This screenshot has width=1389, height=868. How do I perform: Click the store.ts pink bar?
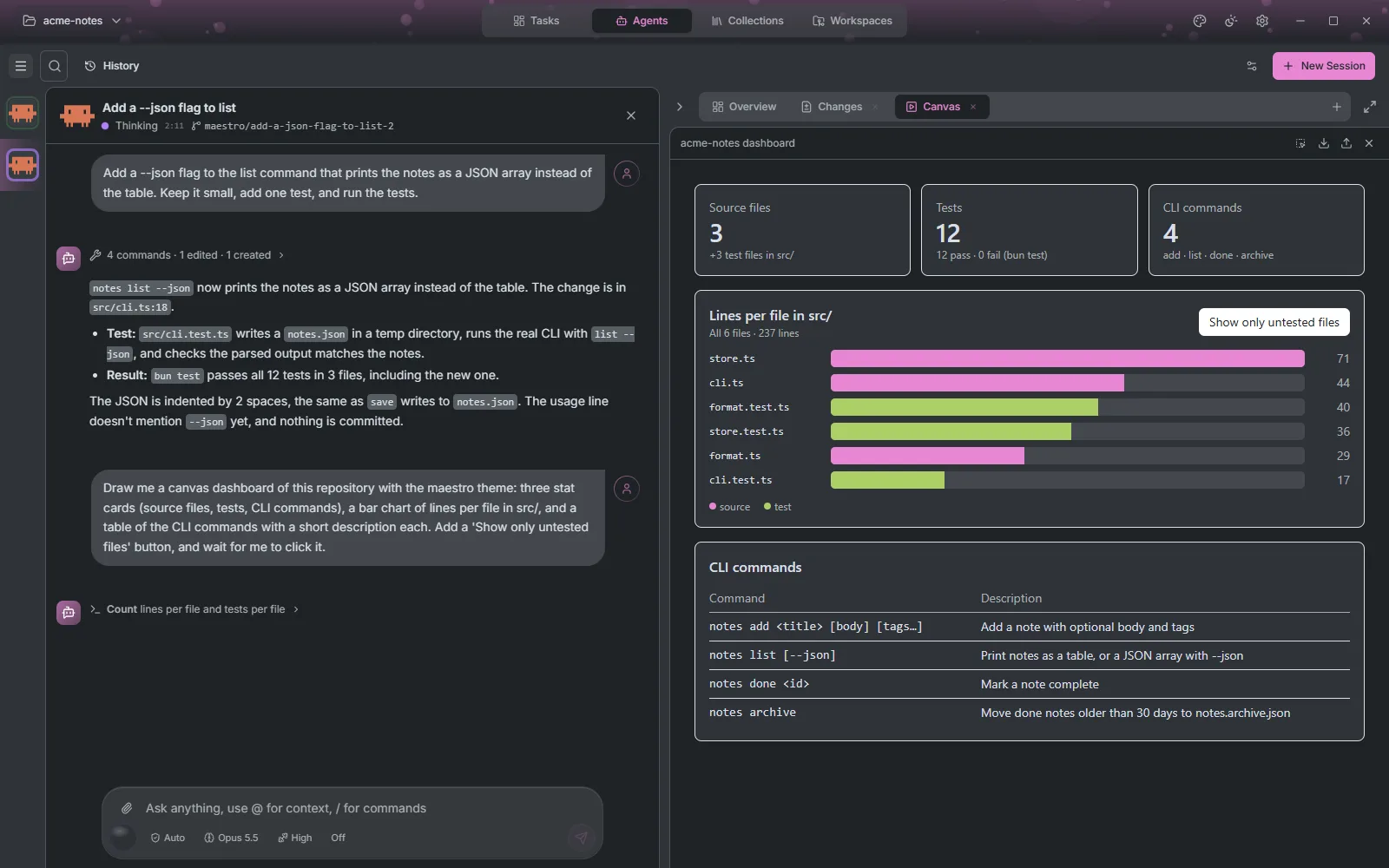(x=1067, y=358)
